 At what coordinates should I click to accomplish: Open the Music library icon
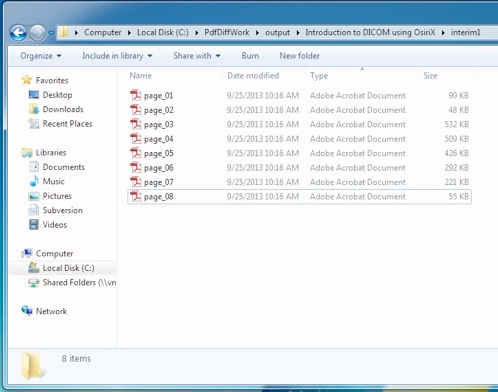34,181
